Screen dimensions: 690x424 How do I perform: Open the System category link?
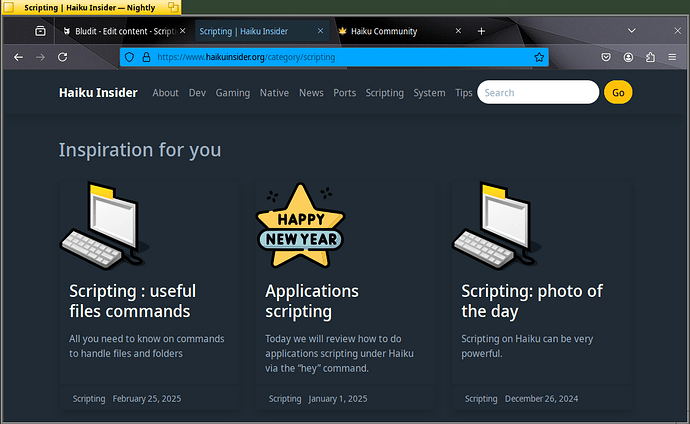point(429,93)
